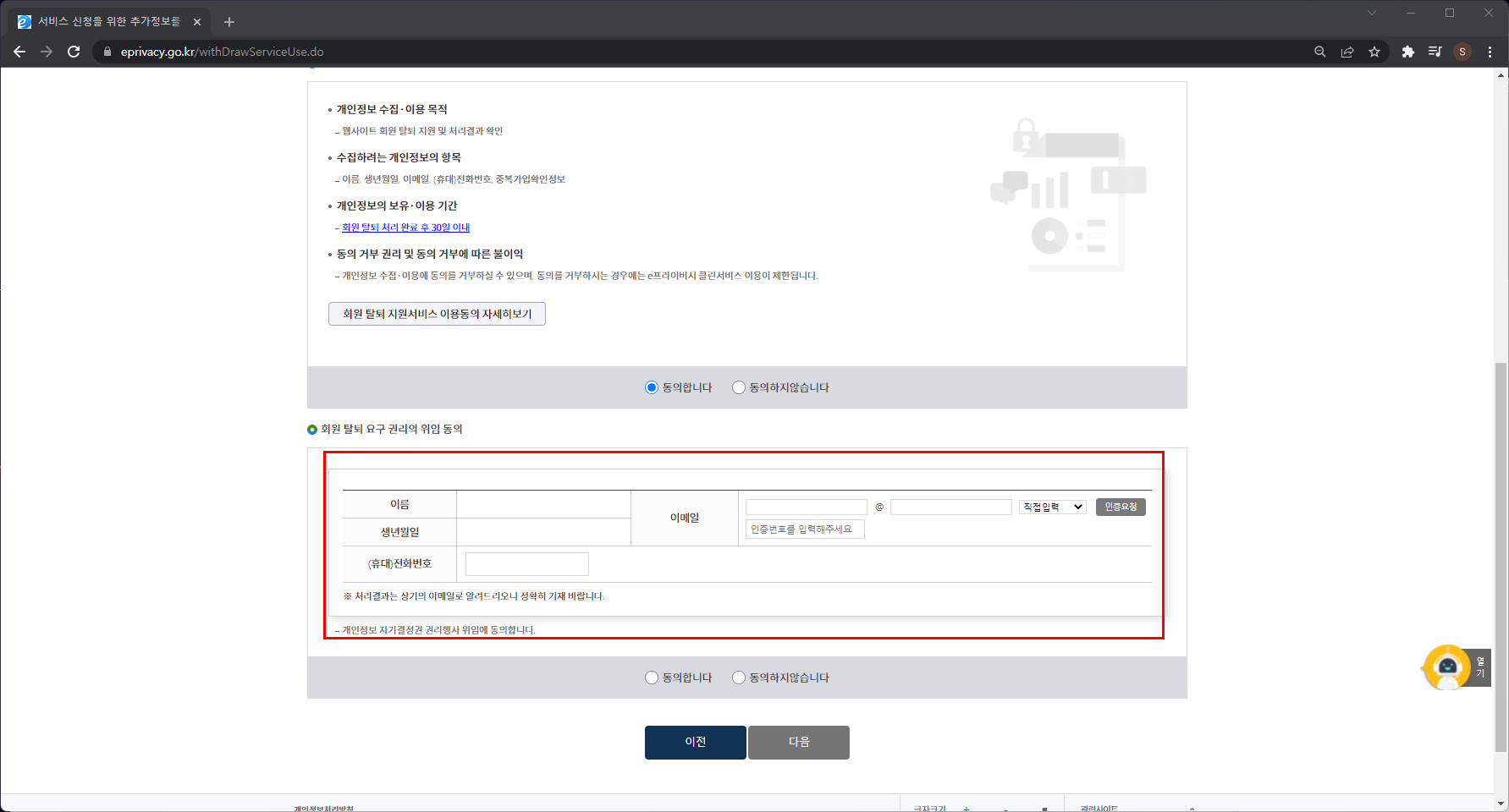Select first 동의합니다 radio button
Viewport: 1509px width, 812px height.
click(652, 387)
